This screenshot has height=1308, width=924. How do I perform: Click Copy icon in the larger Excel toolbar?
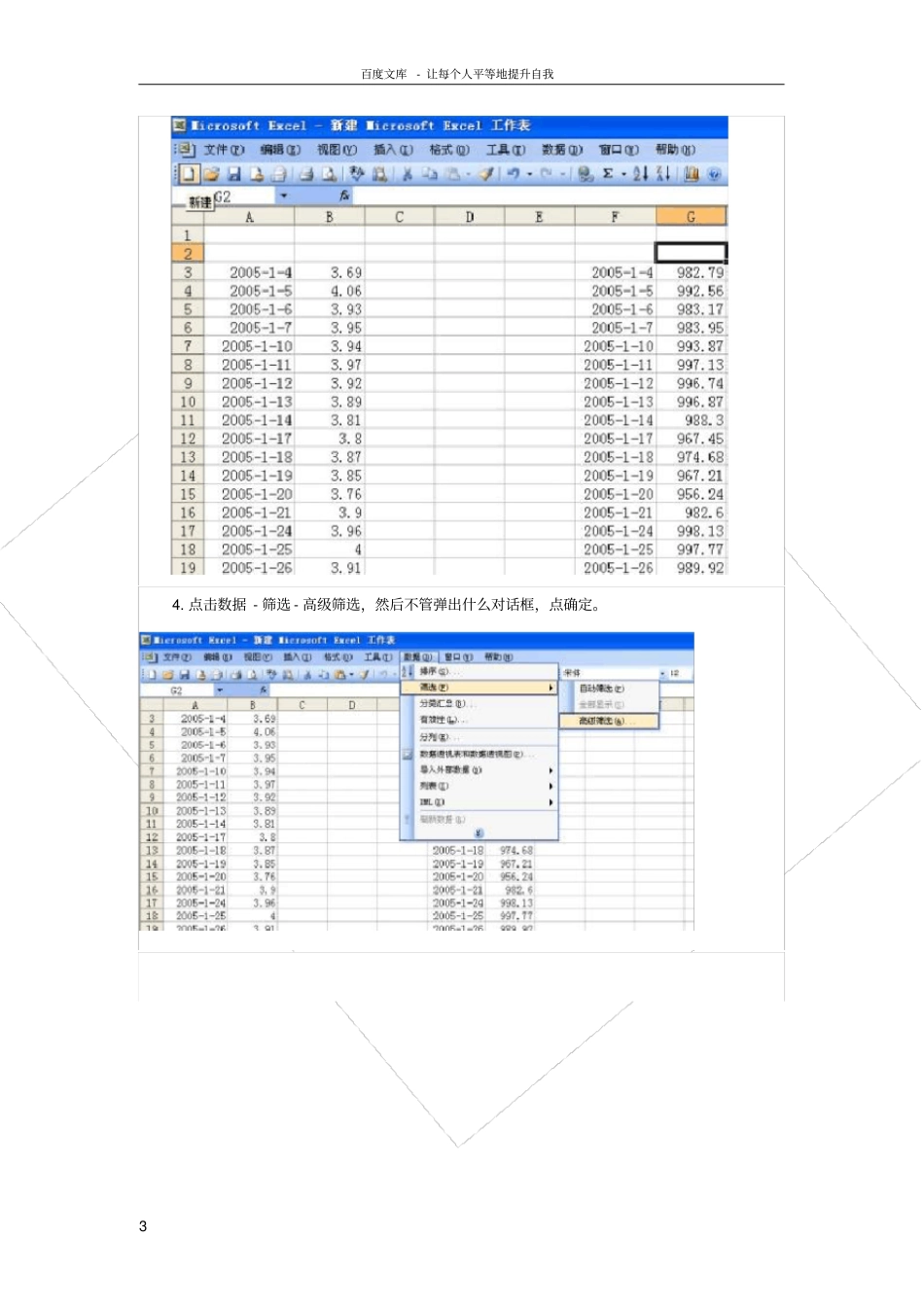(430, 174)
